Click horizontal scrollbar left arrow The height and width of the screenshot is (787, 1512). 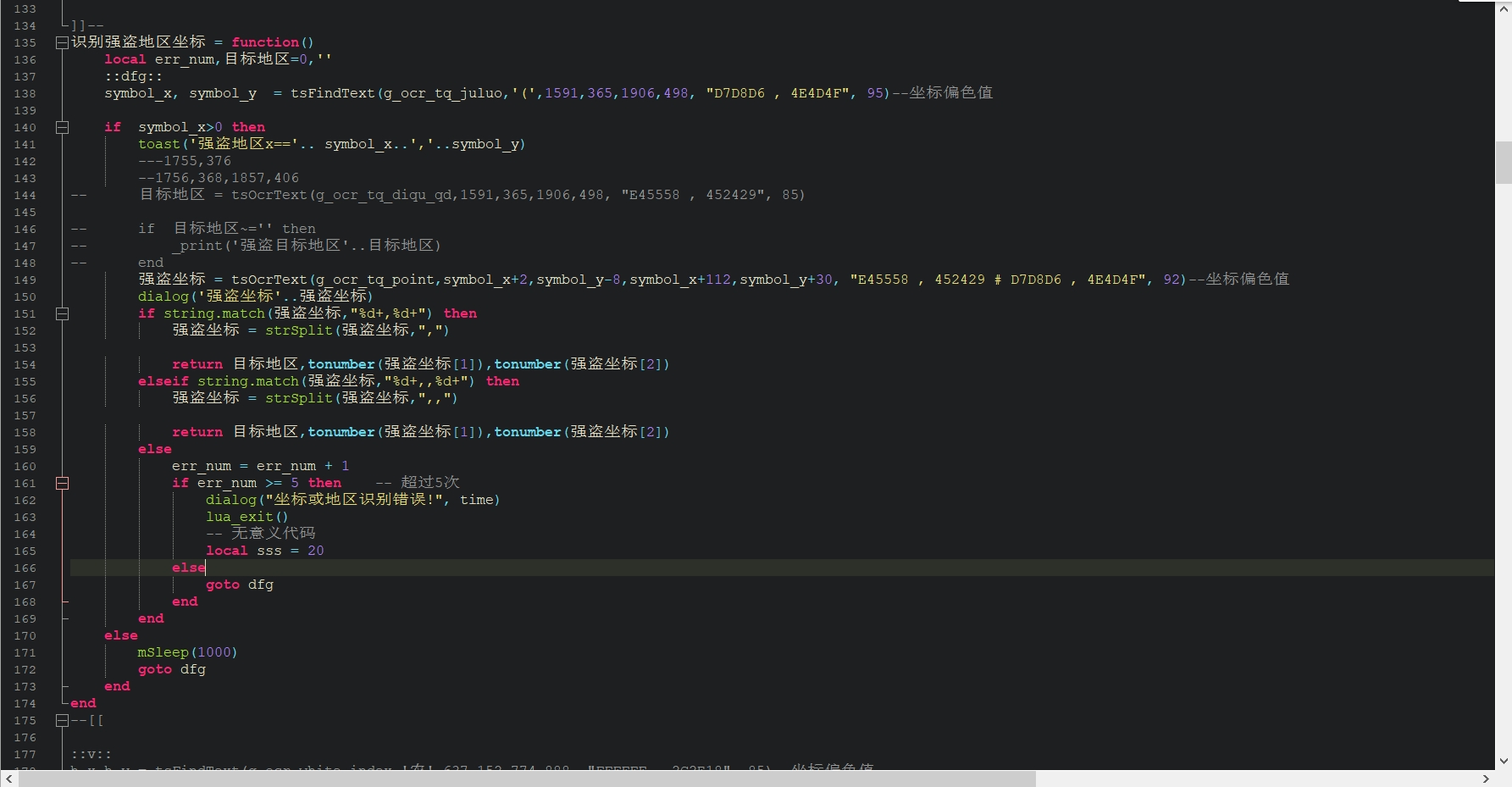(8, 779)
